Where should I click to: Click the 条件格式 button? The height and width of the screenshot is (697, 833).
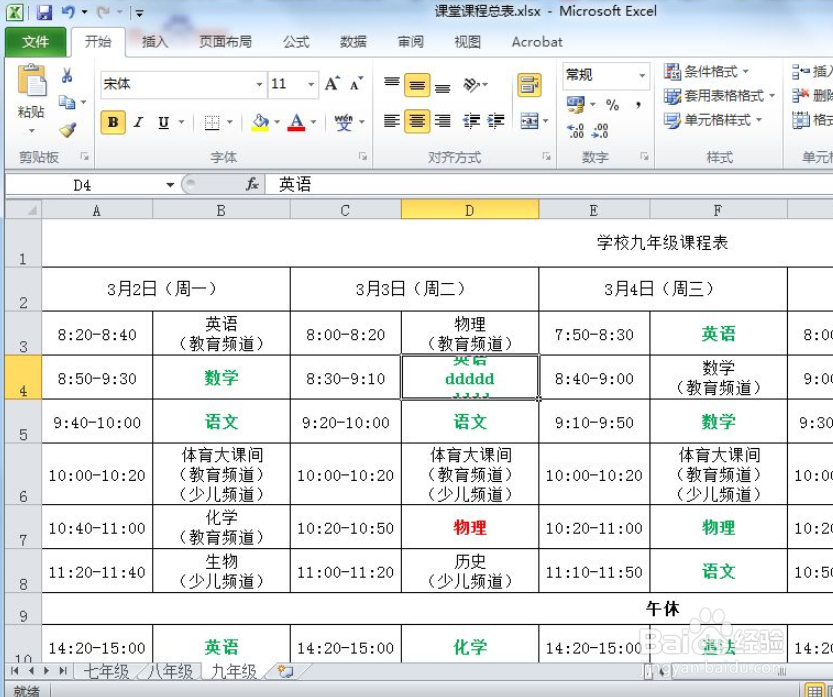pyautogui.click(x=707, y=71)
